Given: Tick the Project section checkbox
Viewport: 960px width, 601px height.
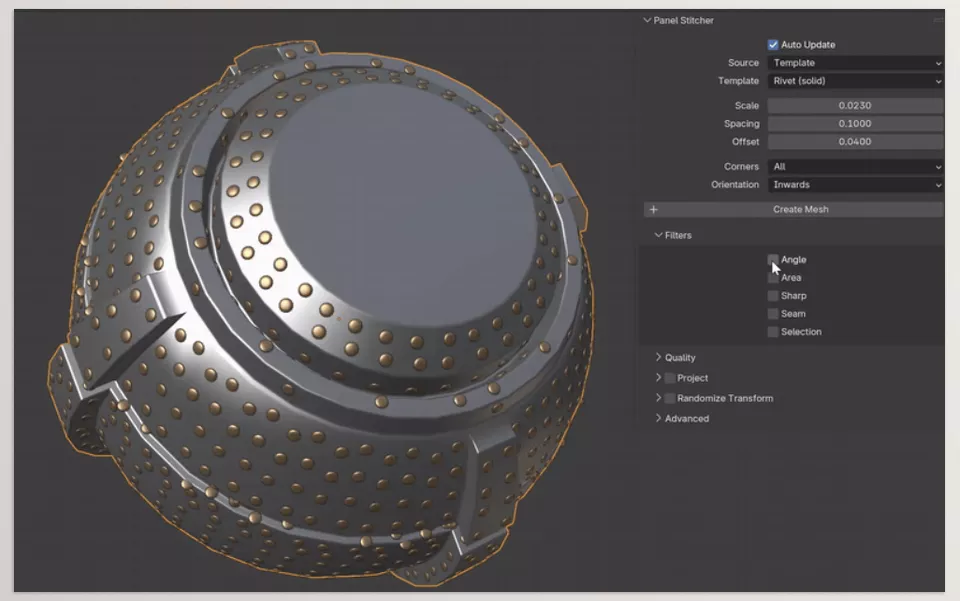Looking at the screenshot, I should pos(670,378).
